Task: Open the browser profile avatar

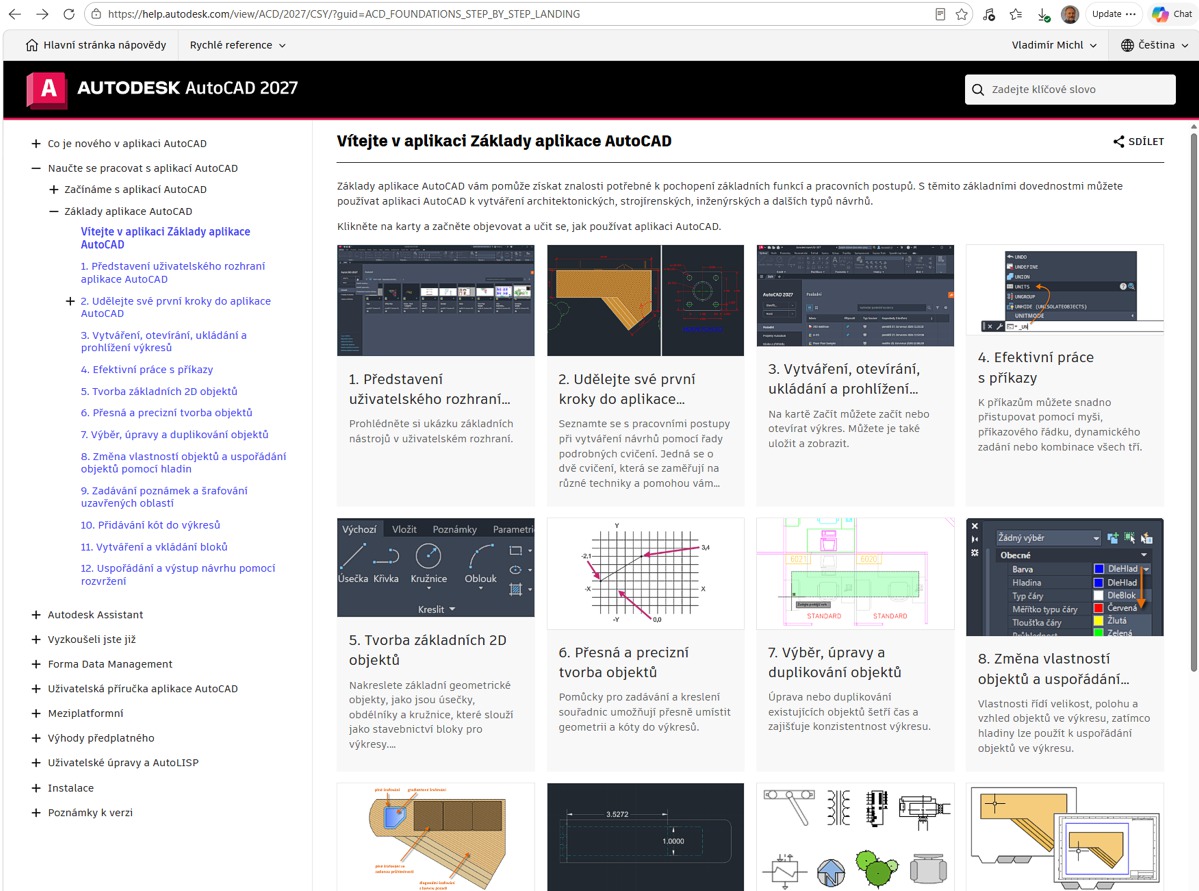Action: click(x=1070, y=14)
